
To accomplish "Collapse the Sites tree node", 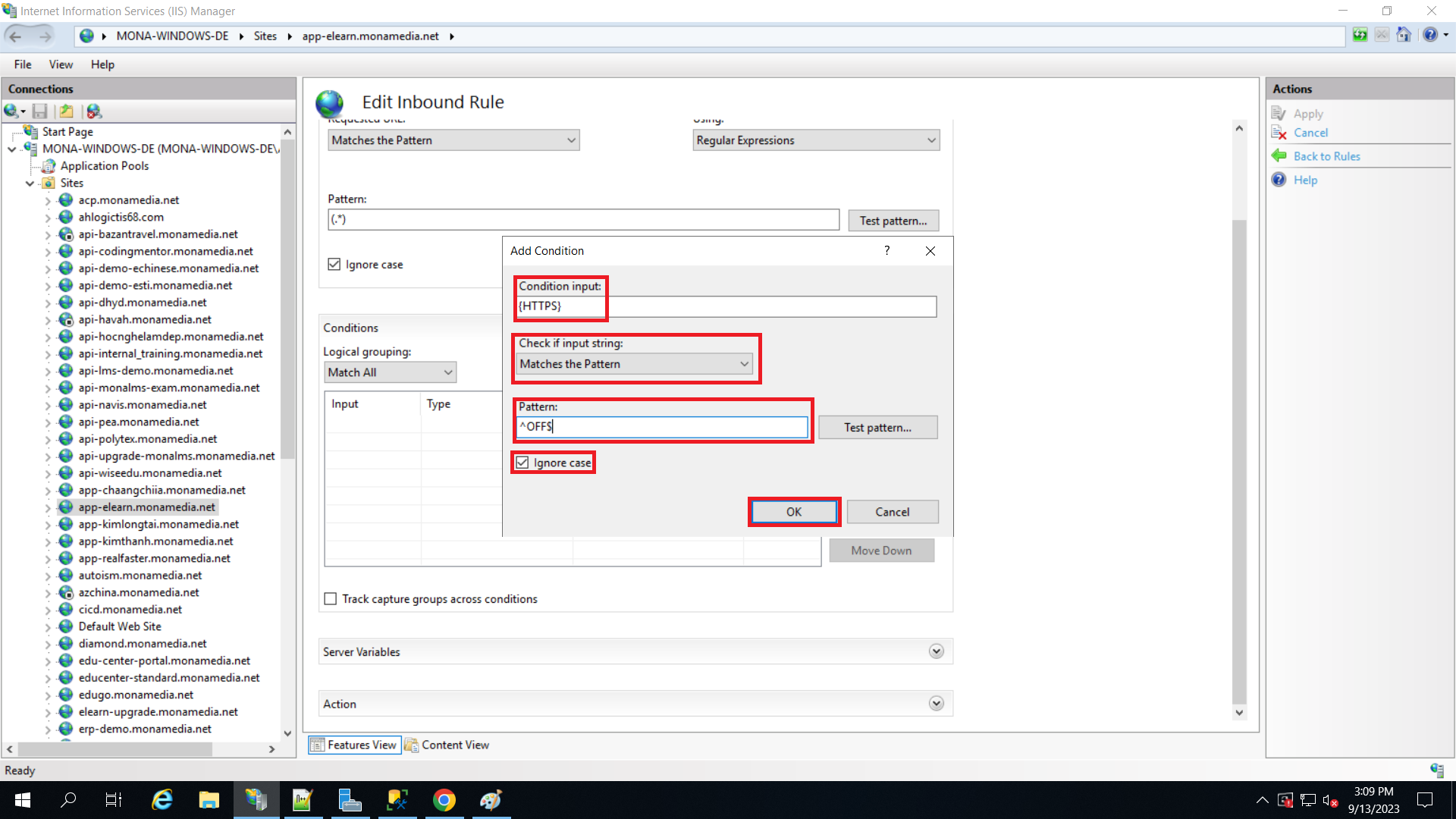I will tap(30, 184).
